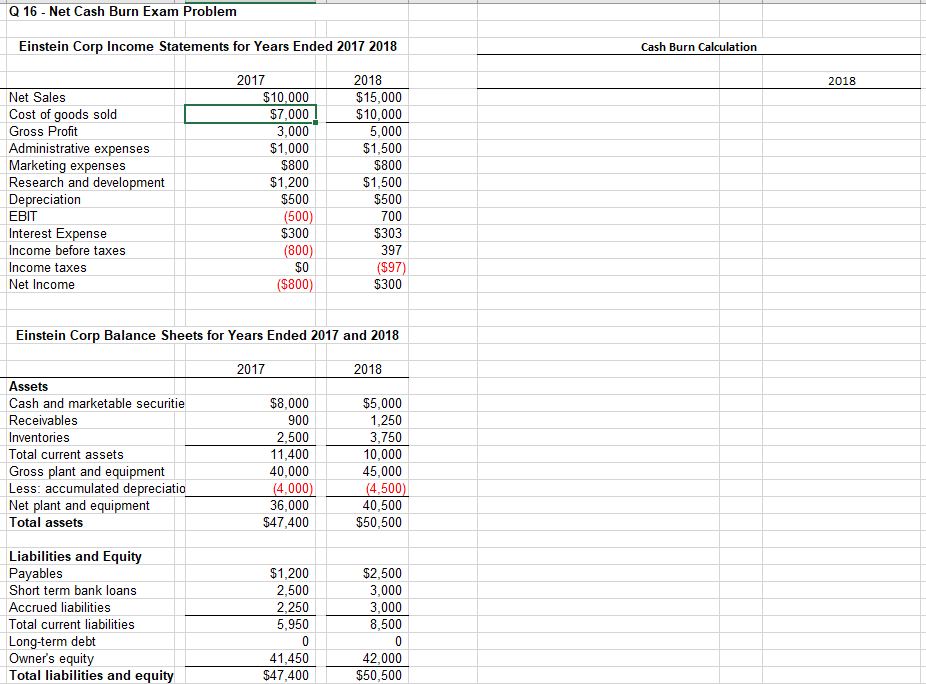Select Gross Profit 2017 value 3,000
The image size is (926, 684).
click(293, 132)
